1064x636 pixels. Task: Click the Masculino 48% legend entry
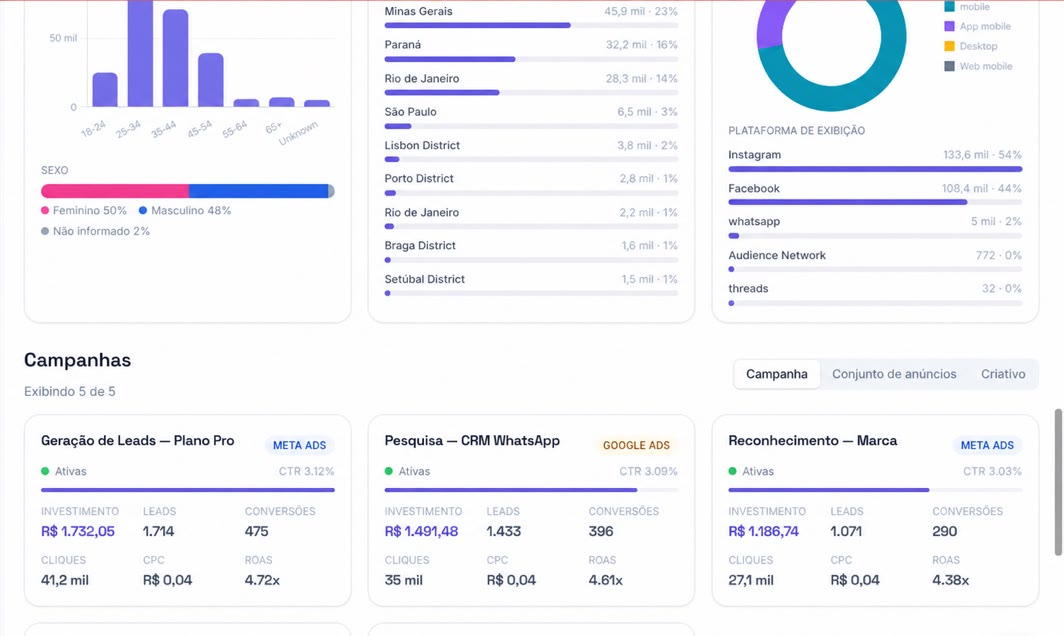pos(185,211)
